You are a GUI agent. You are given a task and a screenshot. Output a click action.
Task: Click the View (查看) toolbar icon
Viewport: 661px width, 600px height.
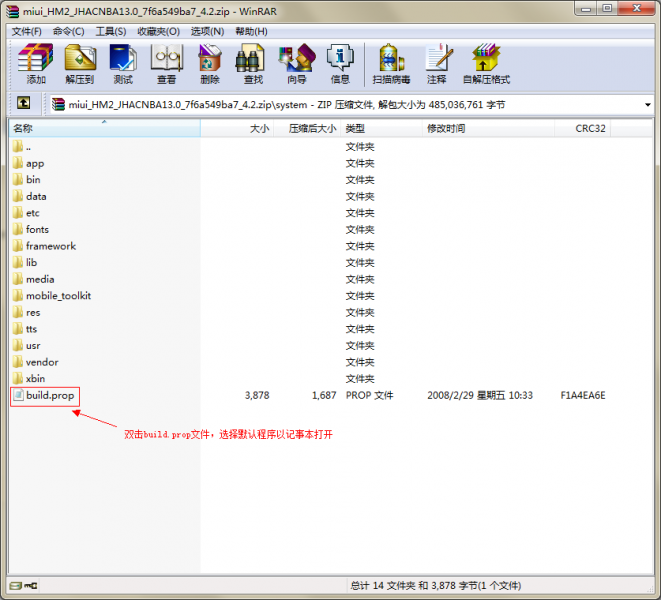[x=167, y=63]
